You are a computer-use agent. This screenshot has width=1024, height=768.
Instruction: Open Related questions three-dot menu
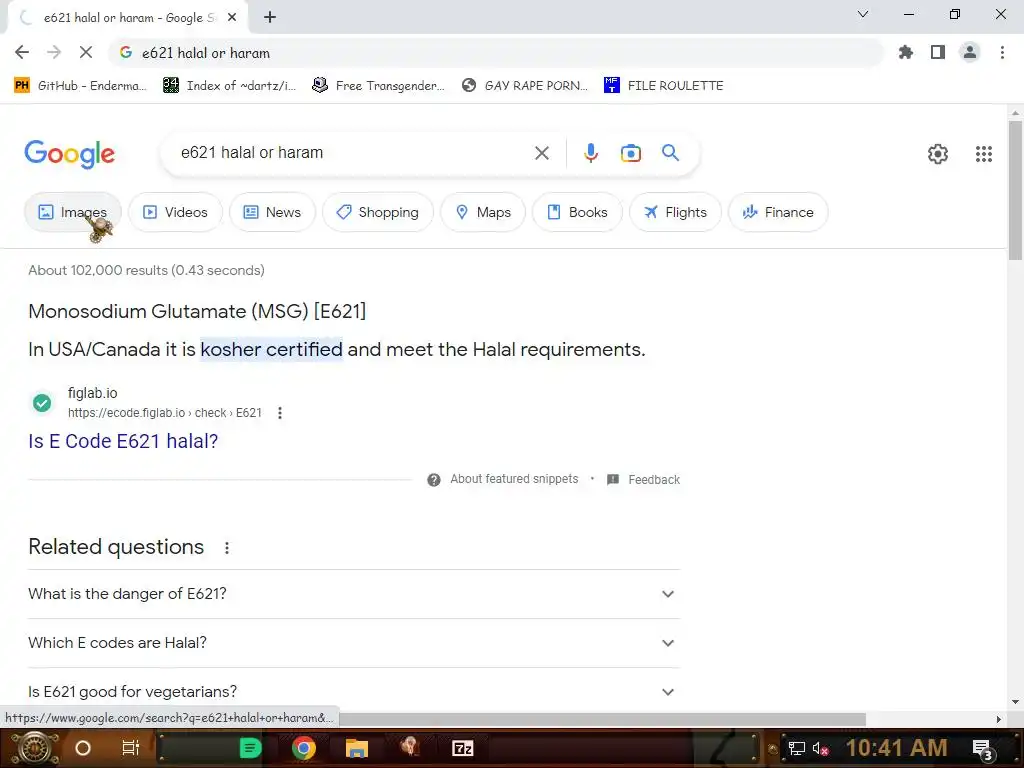point(227,548)
